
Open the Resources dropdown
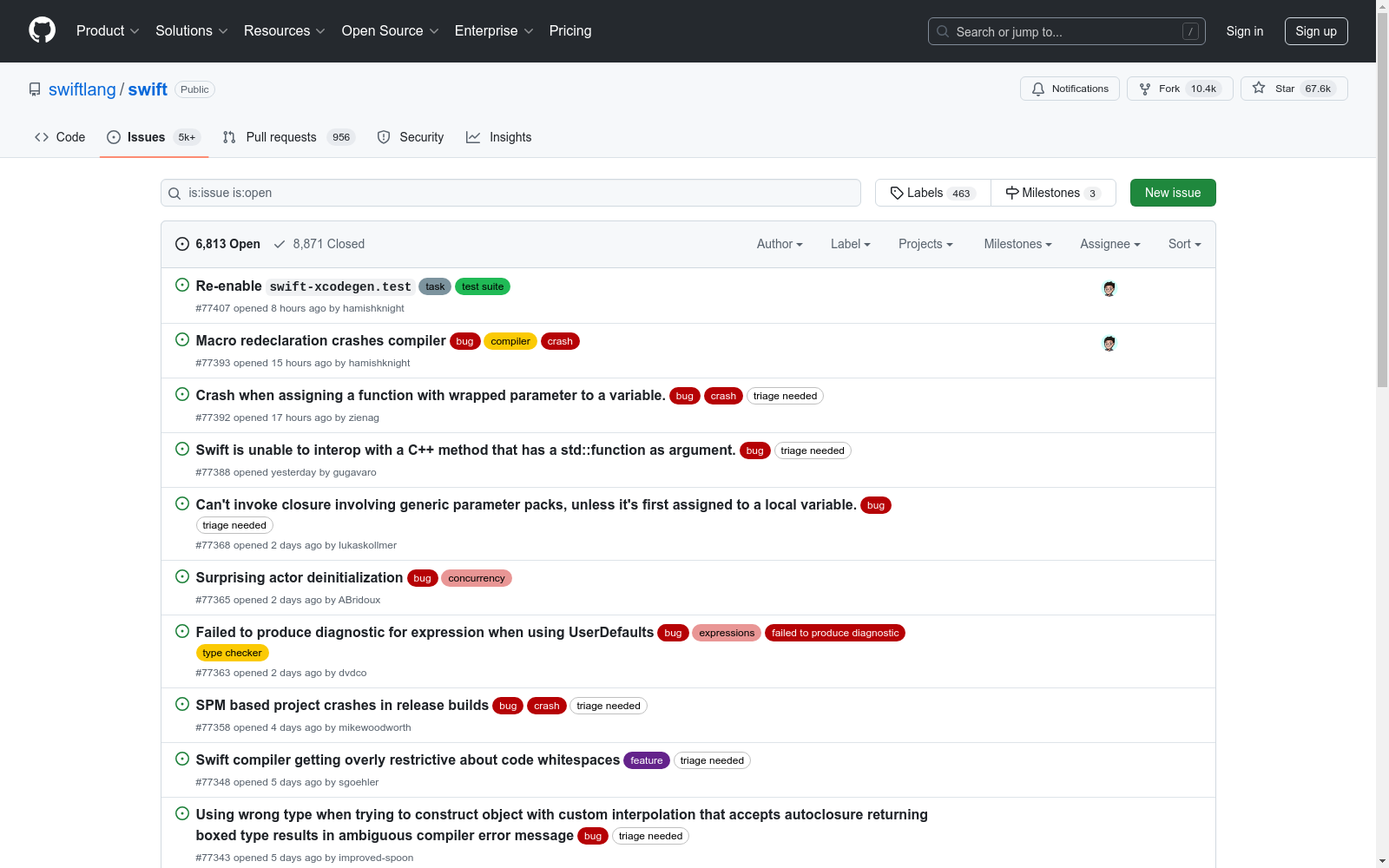coord(285,31)
